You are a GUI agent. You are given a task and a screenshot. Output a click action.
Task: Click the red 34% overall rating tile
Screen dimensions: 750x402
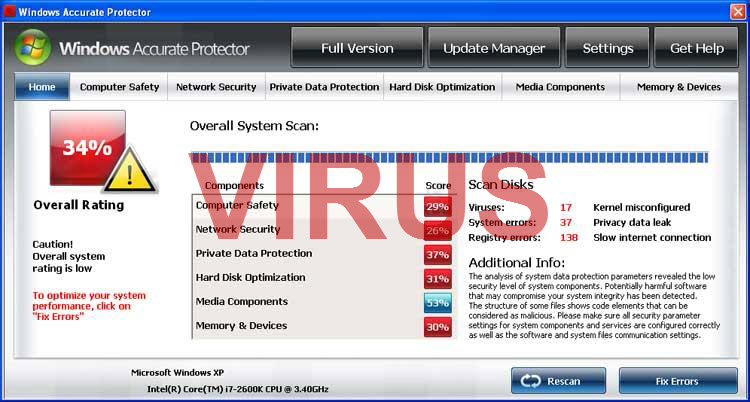click(x=88, y=148)
